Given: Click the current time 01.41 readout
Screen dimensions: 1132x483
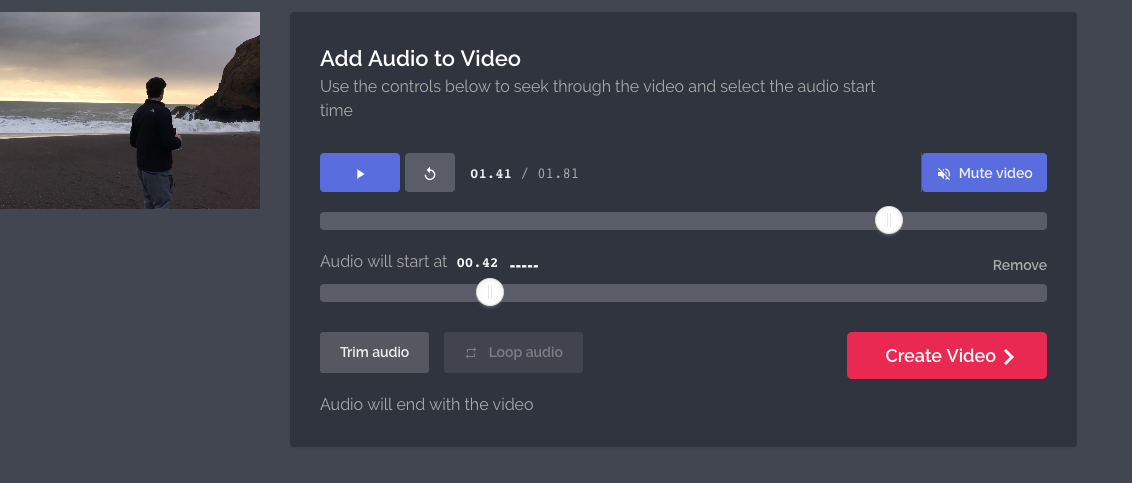Looking at the screenshot, I should tap(491, 174).
